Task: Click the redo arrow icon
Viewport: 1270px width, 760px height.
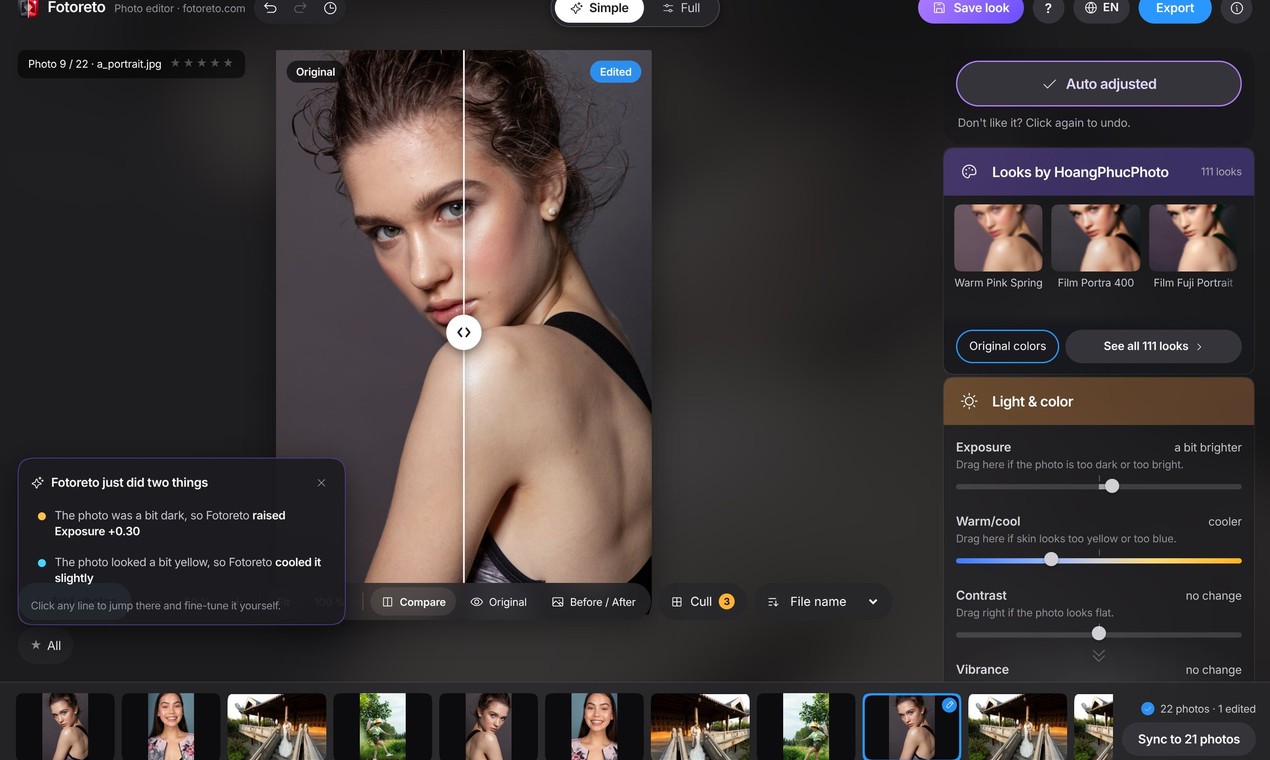Action: 300,8
